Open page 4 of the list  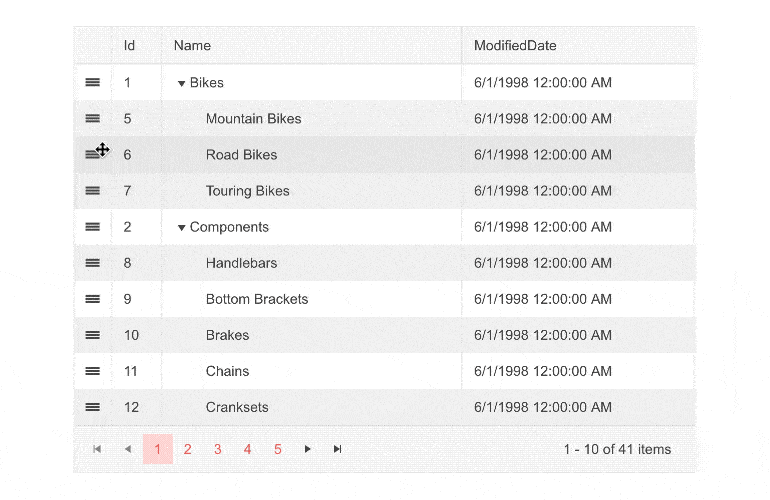(247, 449)
